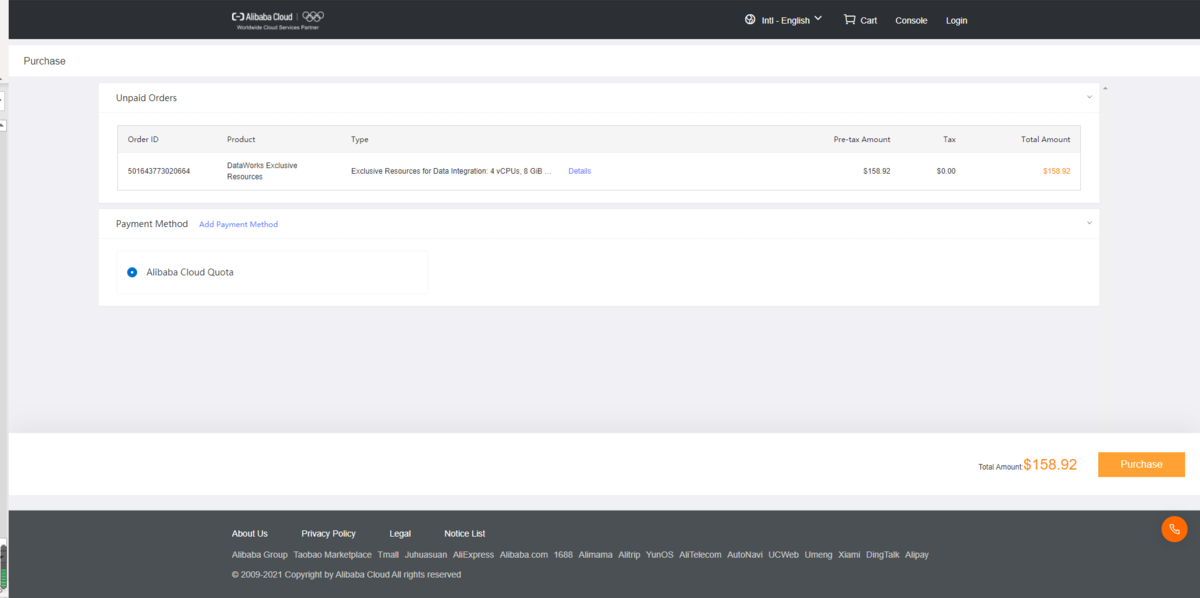Screen dimensions: 1200x598
Task: Click order ID 501643773020664
Action: click(x=159, y=171)
